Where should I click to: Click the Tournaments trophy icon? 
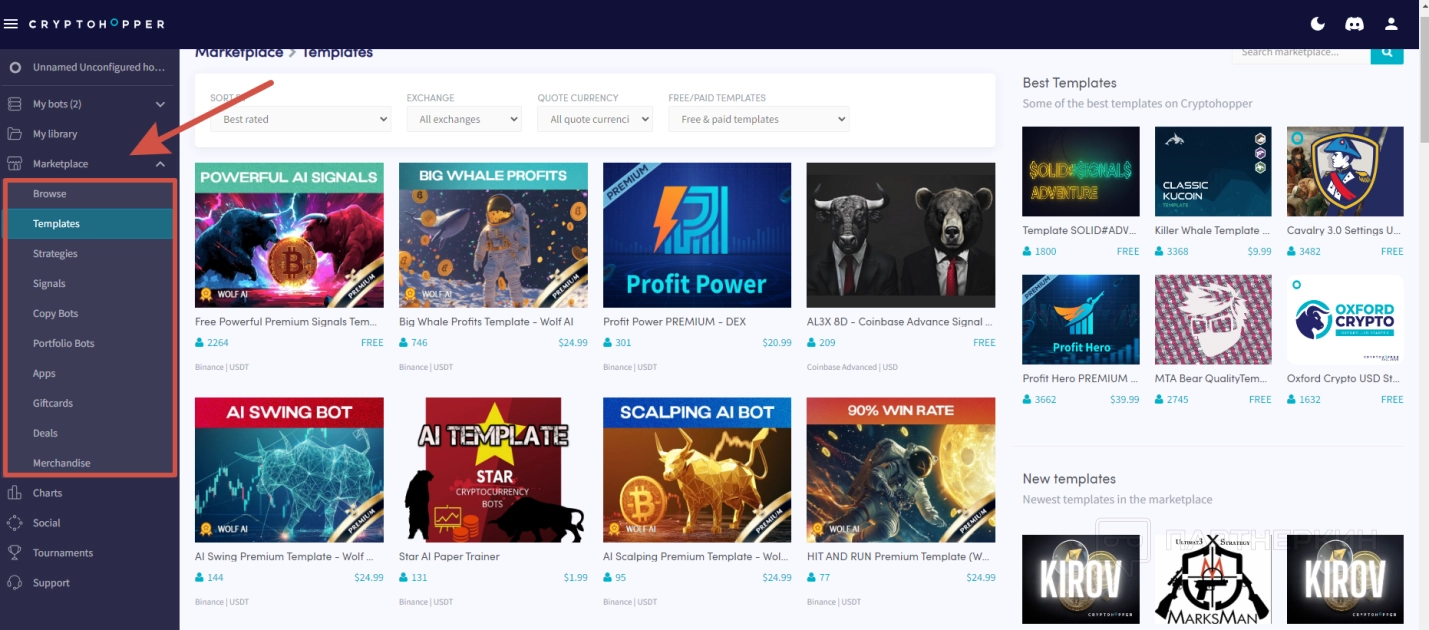pyautogui.click(x=14, y=553)
